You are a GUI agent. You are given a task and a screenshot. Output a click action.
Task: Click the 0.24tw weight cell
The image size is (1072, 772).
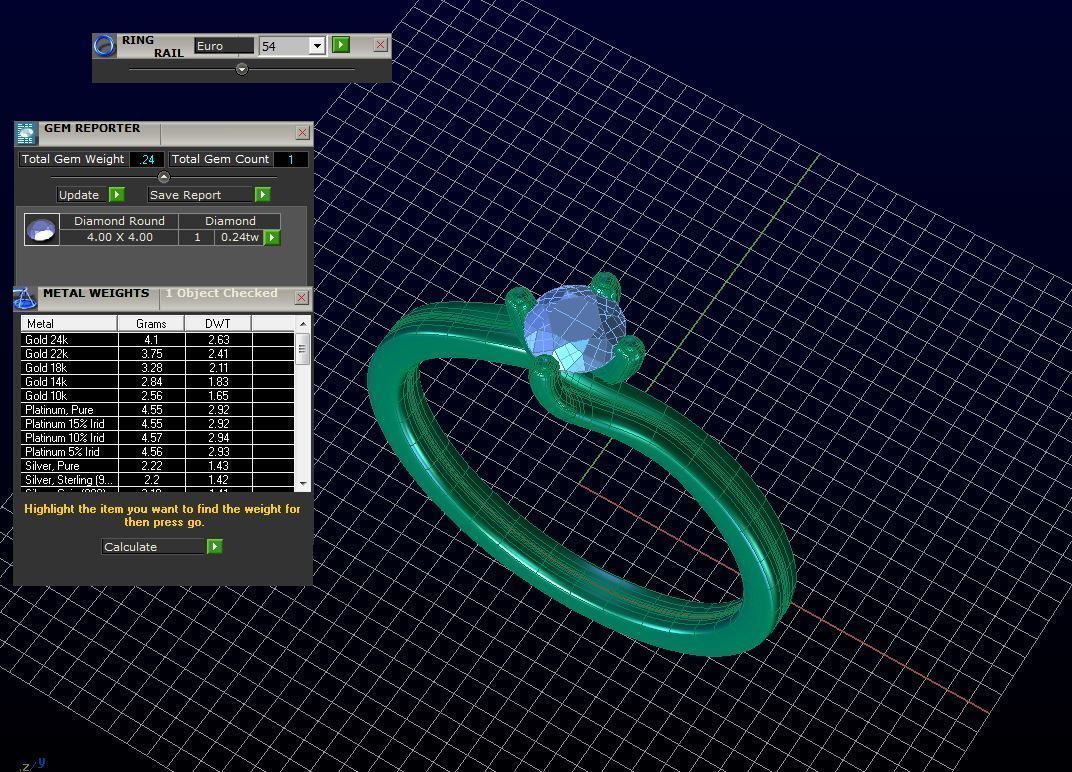pyautogui.click(x=239, y=237)
